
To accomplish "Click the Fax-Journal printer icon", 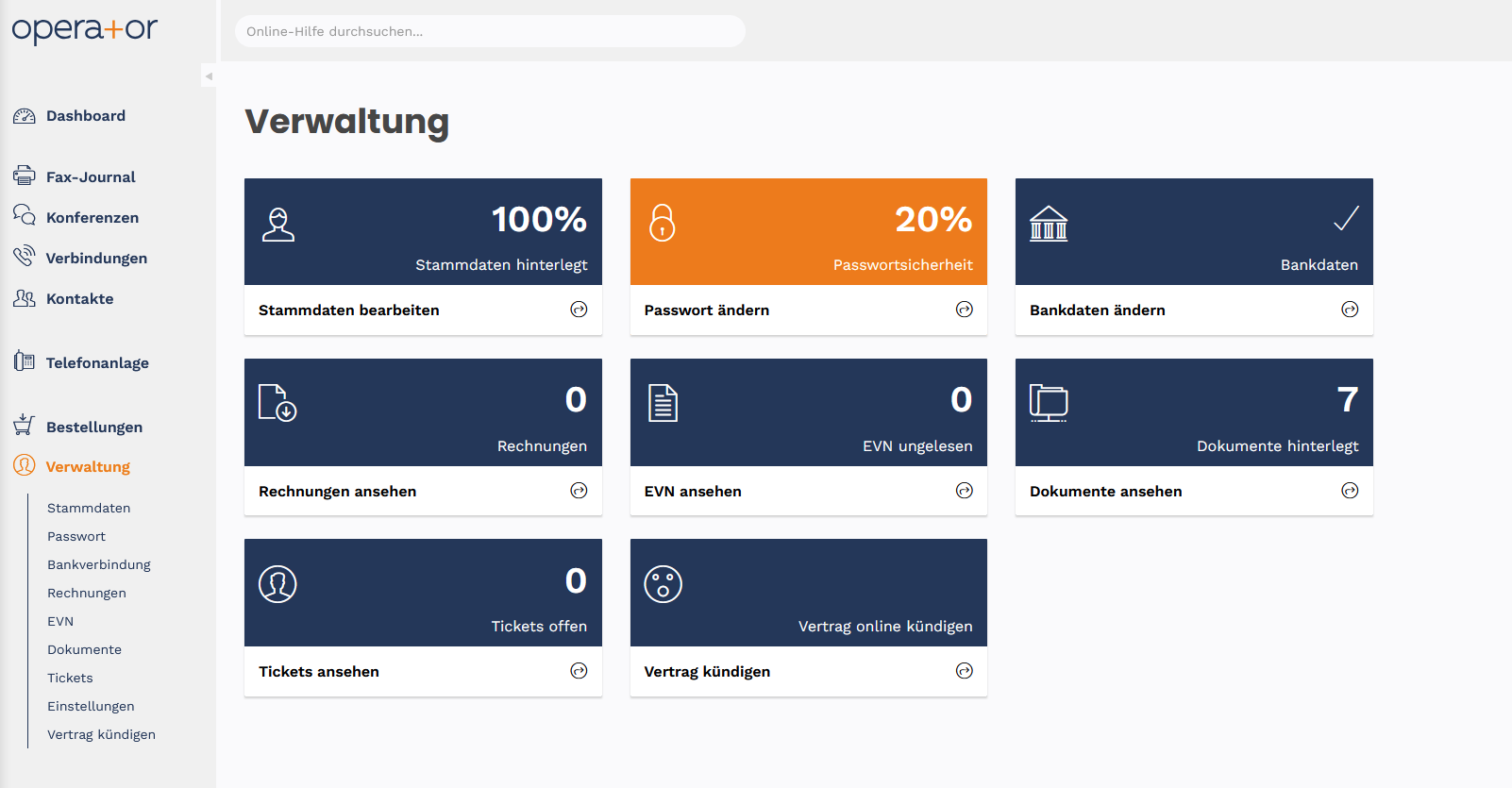I will coord(24,176).
